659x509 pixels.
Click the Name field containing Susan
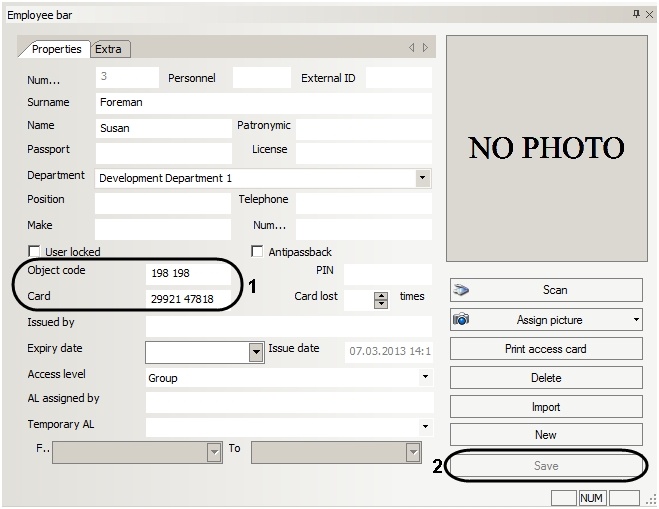point(163,128)
